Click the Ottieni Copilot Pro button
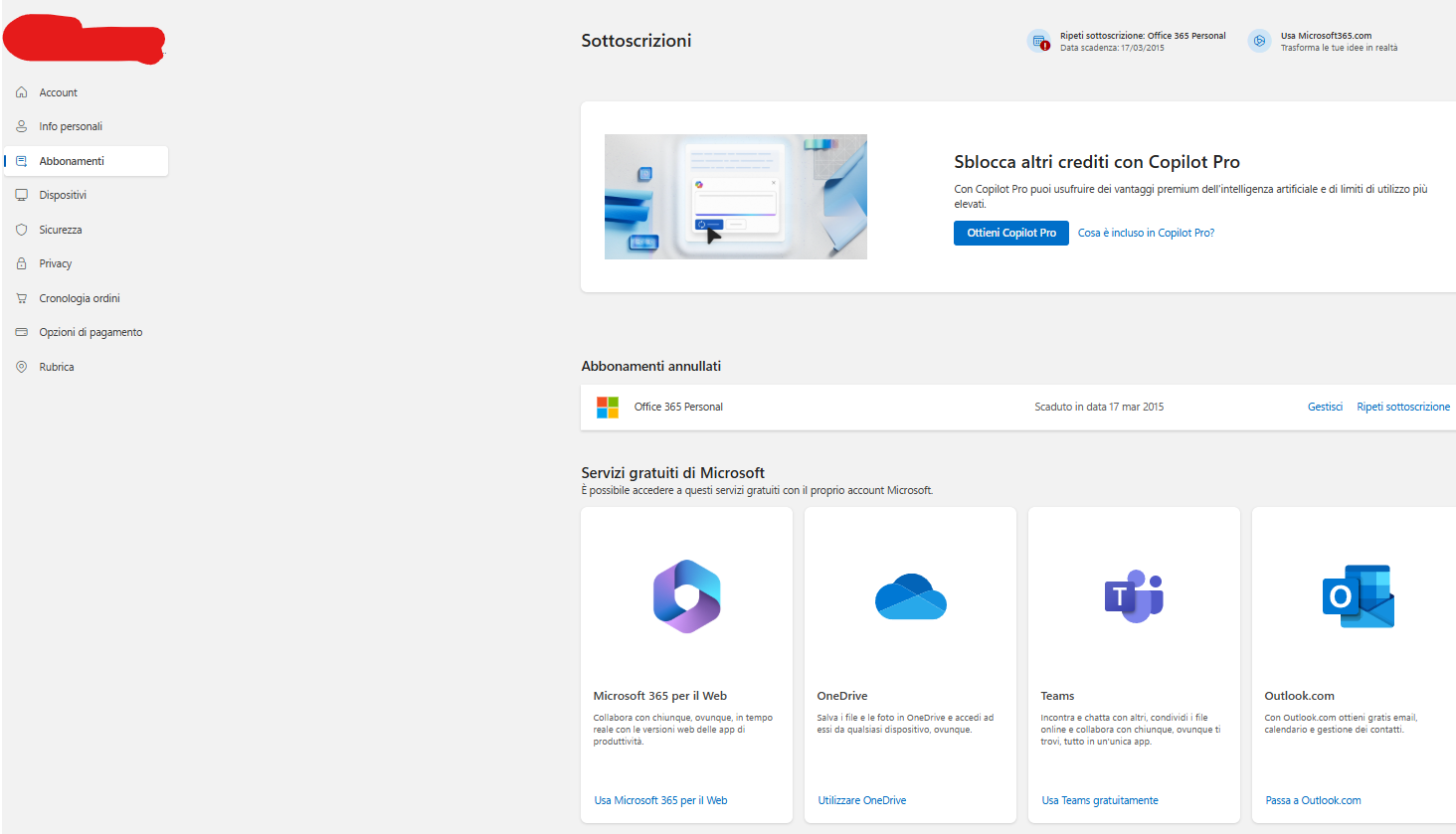Screen dimensions: 1456x834 [1011, 233]
